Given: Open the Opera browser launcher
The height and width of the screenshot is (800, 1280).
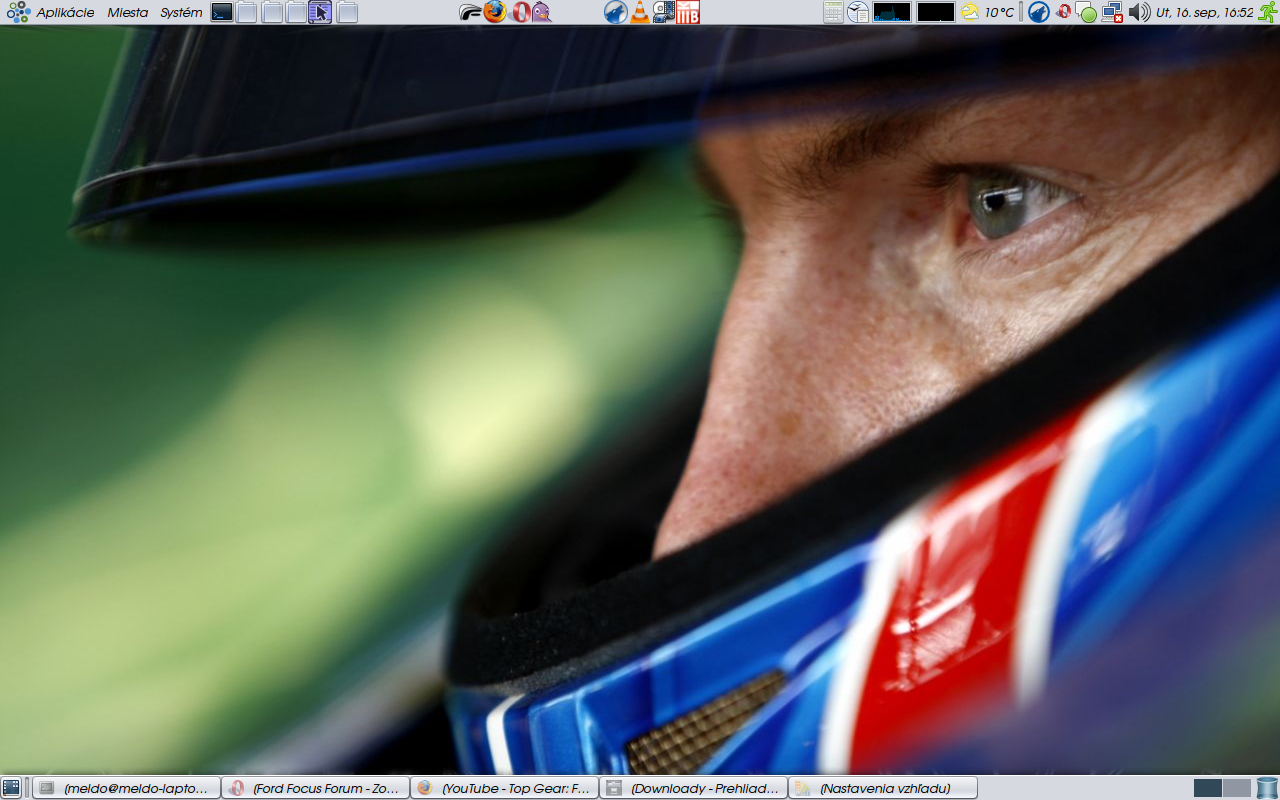Looking at the screenshot, I should click(519, 12).
